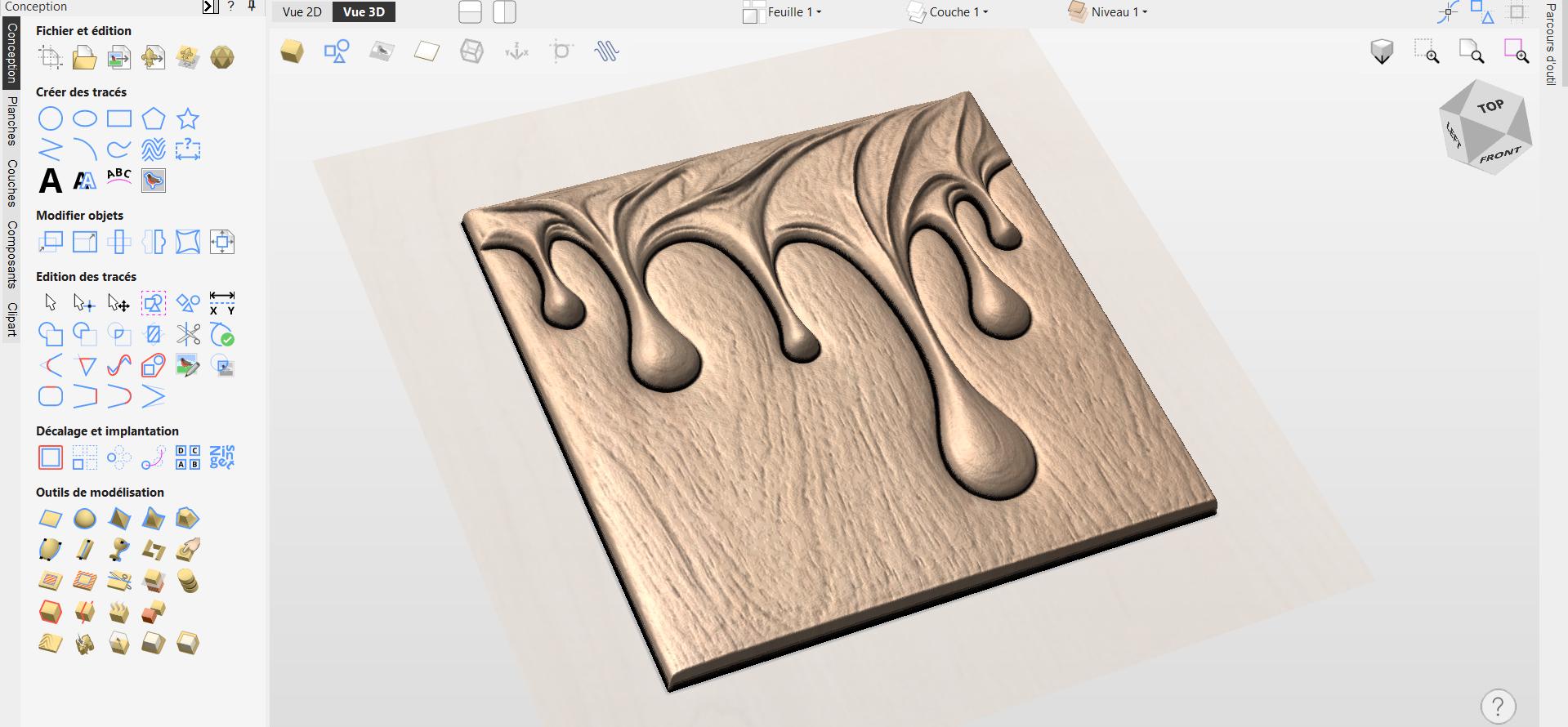Screen dimensions: 1568x727
Task: Select the draw arc tool
Action: pos(85,149)
